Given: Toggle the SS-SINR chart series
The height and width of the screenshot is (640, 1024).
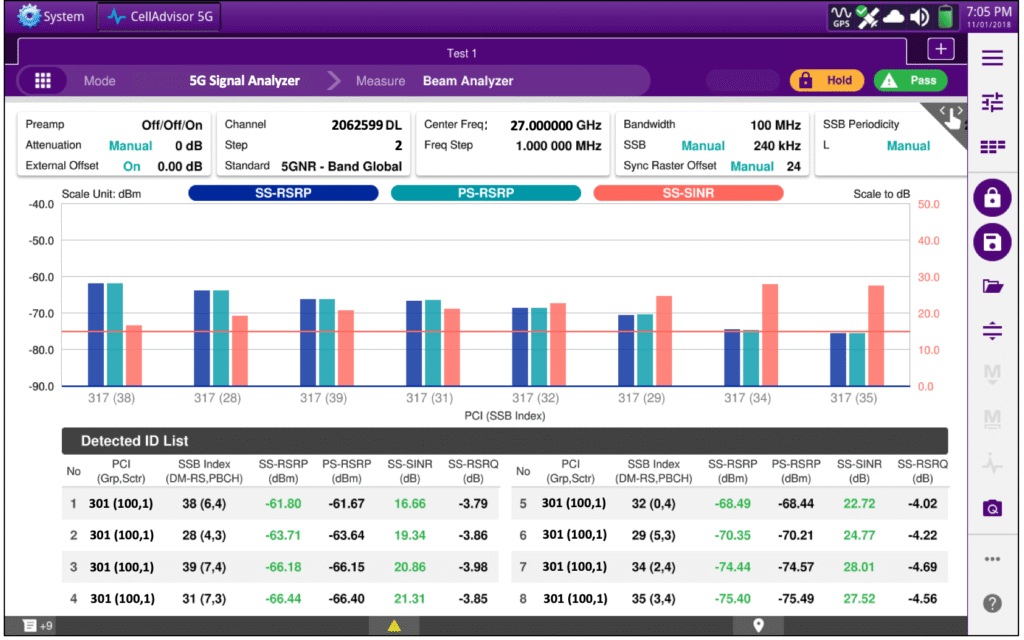Looking at the screenshot, I should (x=688, y=193).
